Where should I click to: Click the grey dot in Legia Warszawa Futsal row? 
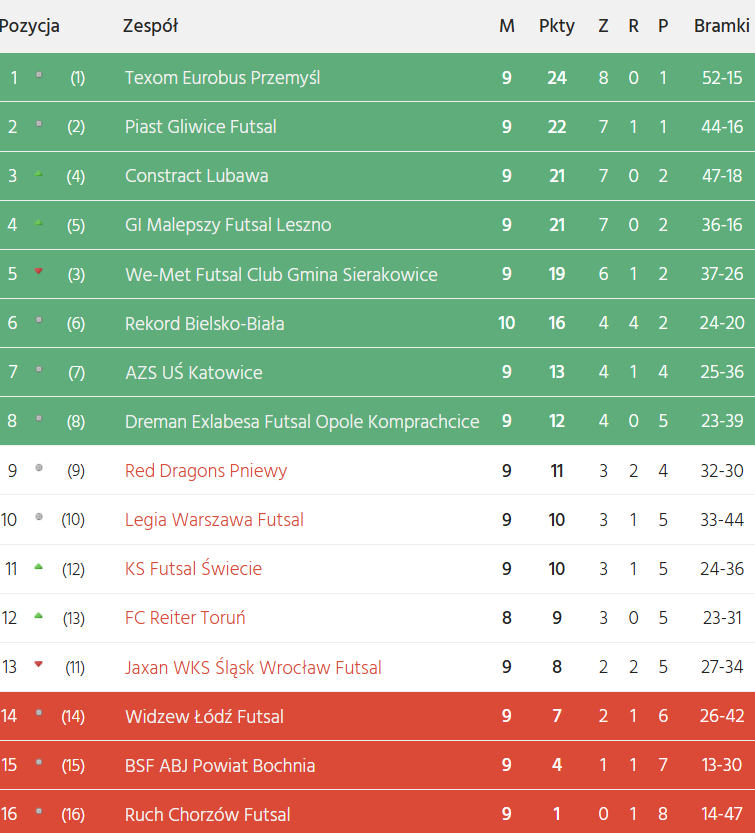click(39, 517)
